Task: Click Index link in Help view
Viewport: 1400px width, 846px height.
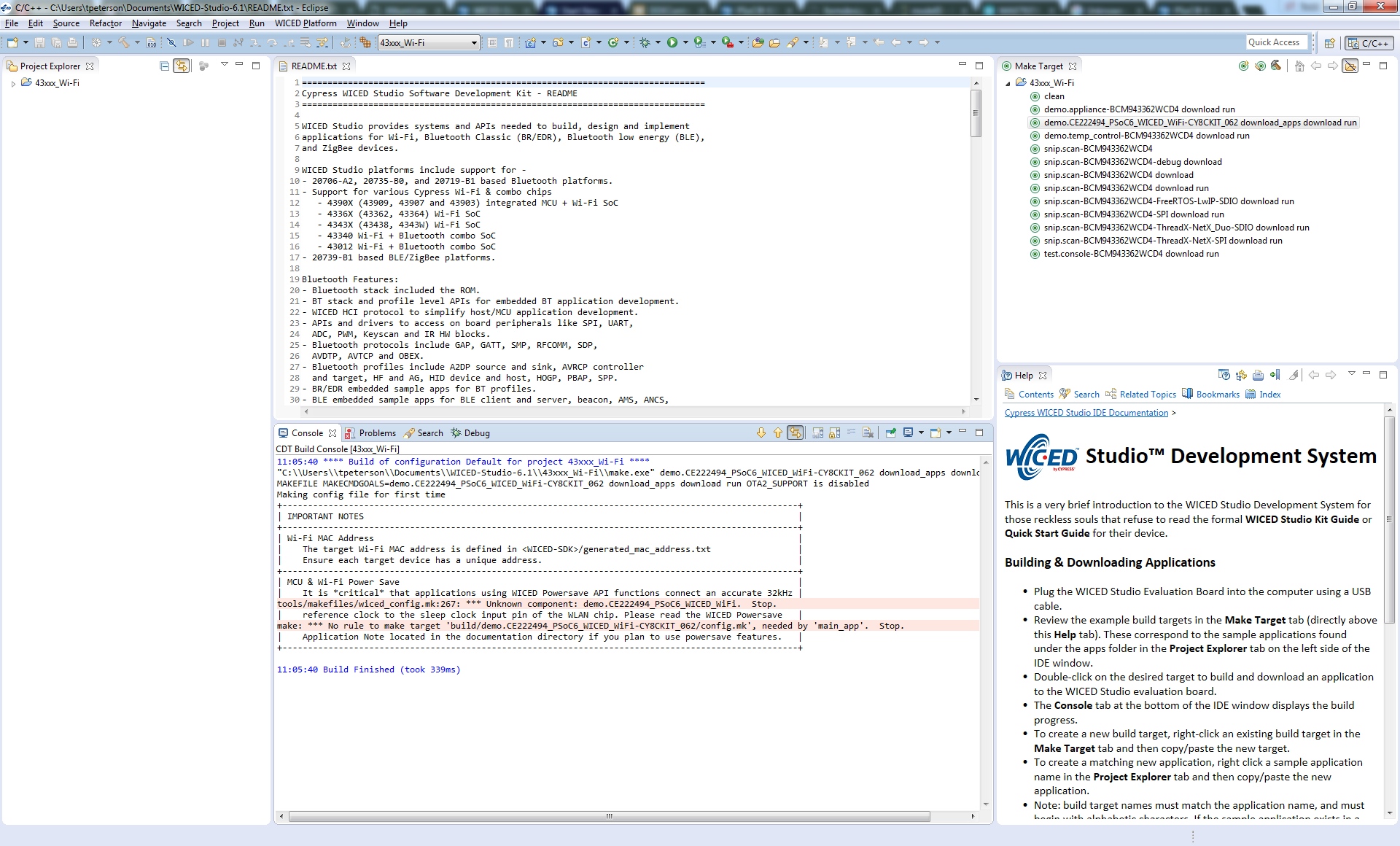Action: click(1263, 395)
